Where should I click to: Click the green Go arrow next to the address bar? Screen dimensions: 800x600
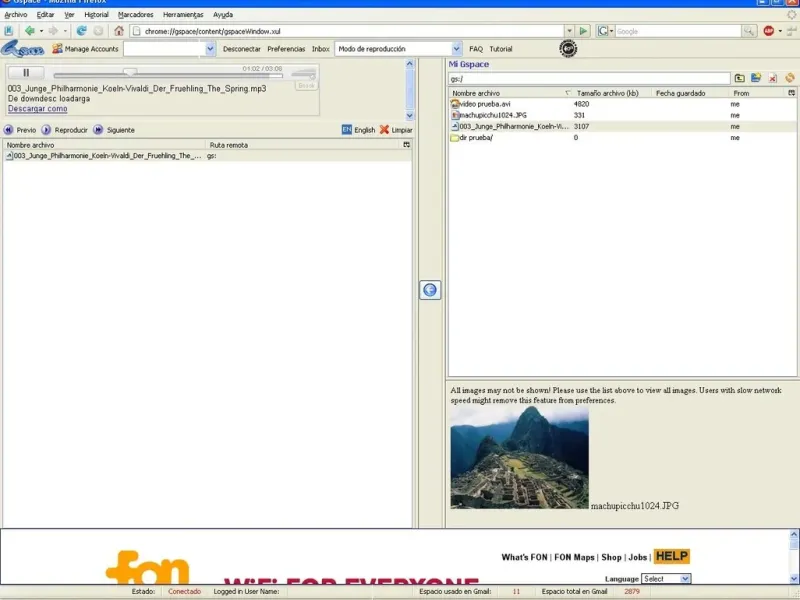[x=583, y=31]
